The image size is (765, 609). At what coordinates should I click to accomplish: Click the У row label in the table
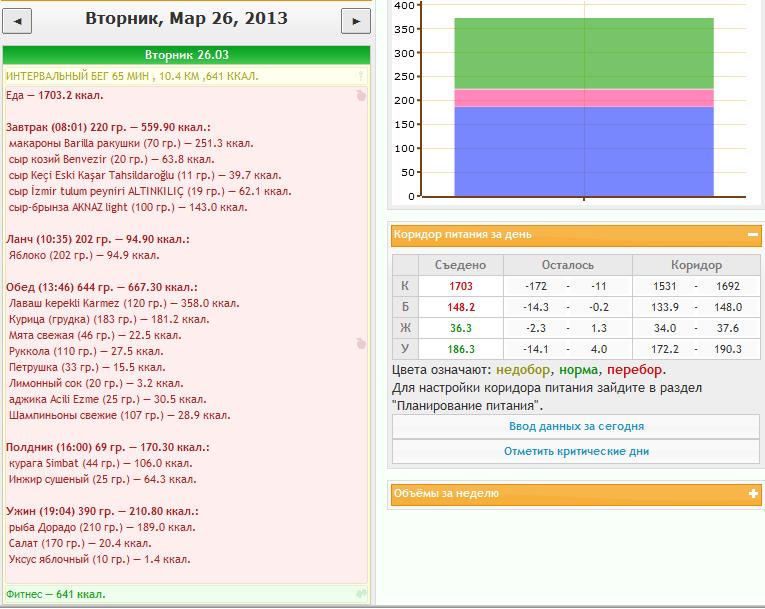point(405,349)
